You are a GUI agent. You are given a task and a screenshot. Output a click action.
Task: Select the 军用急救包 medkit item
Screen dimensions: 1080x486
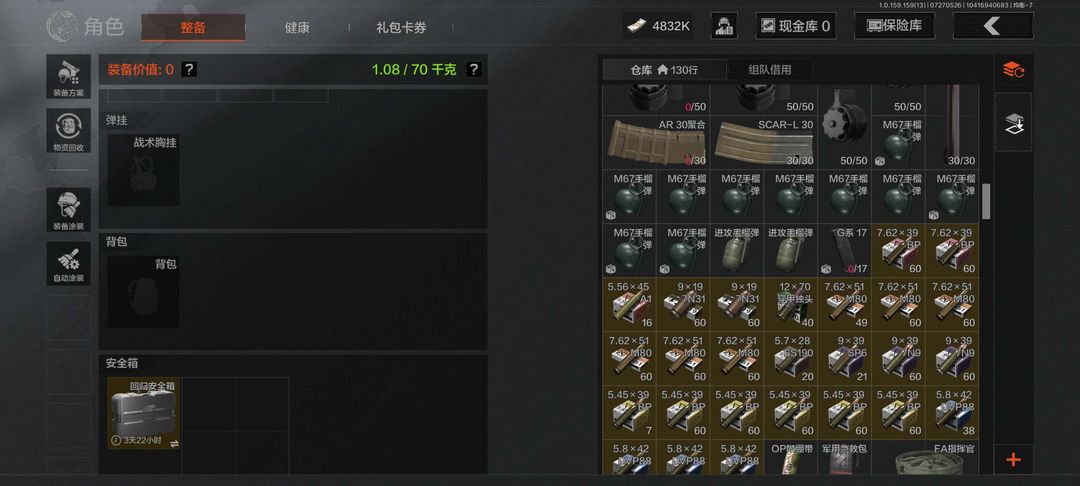pos(844,458)
